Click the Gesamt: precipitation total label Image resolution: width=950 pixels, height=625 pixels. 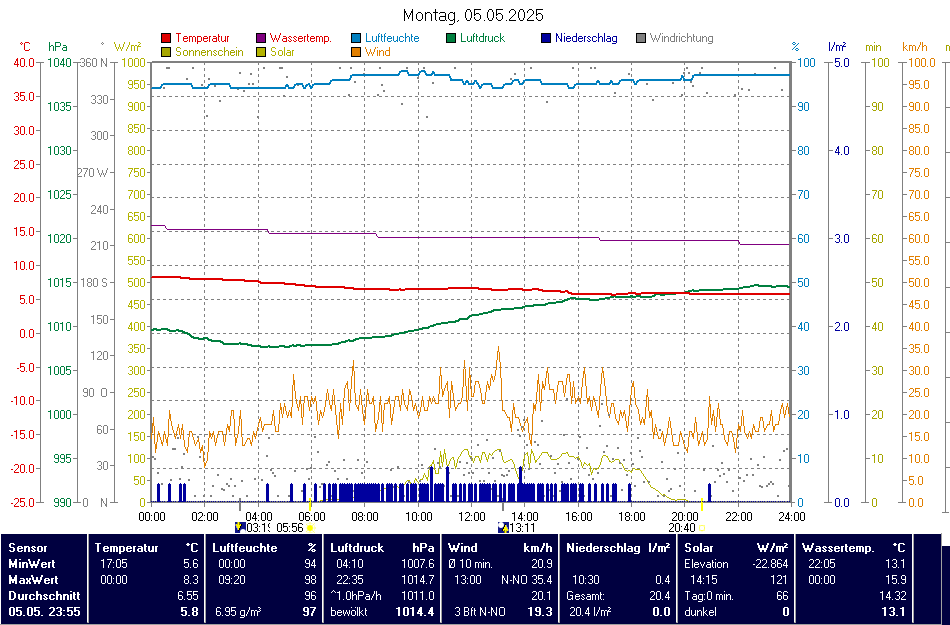coord(587,596)
